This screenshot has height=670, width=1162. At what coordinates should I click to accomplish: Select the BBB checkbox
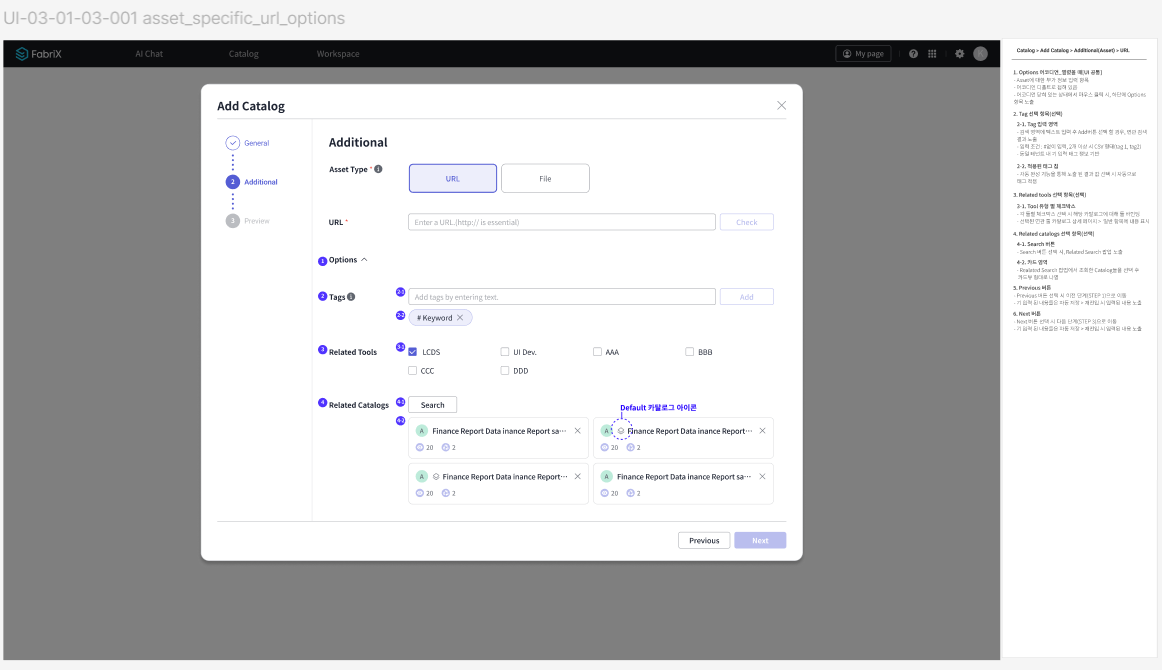[x=689, y=351]
